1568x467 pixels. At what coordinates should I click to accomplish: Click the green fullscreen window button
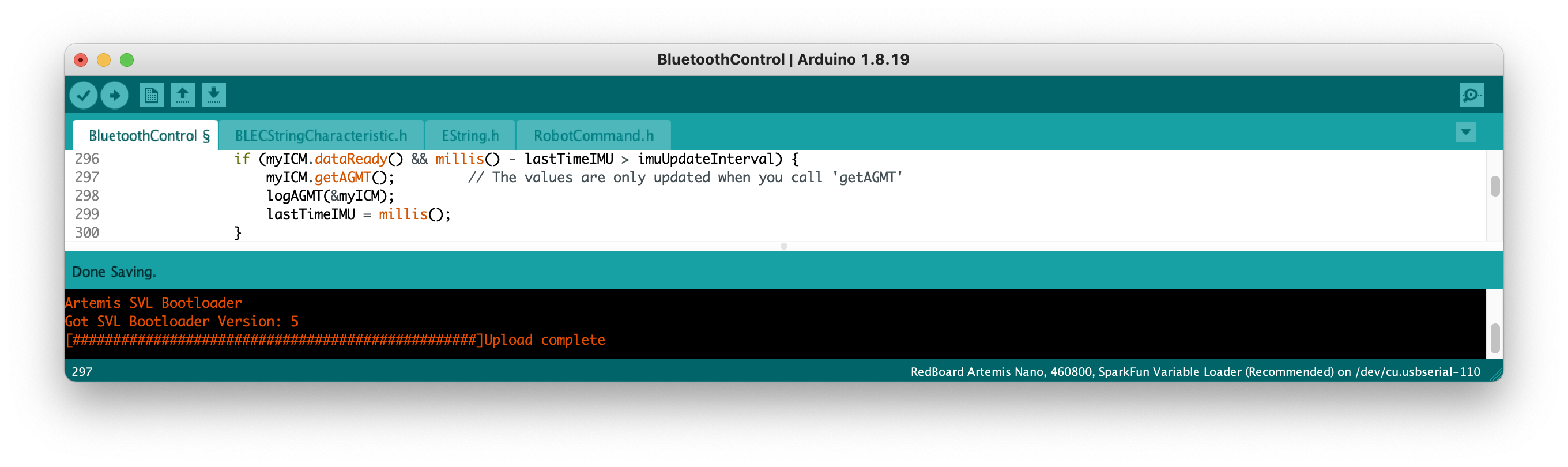pos(127,59)
